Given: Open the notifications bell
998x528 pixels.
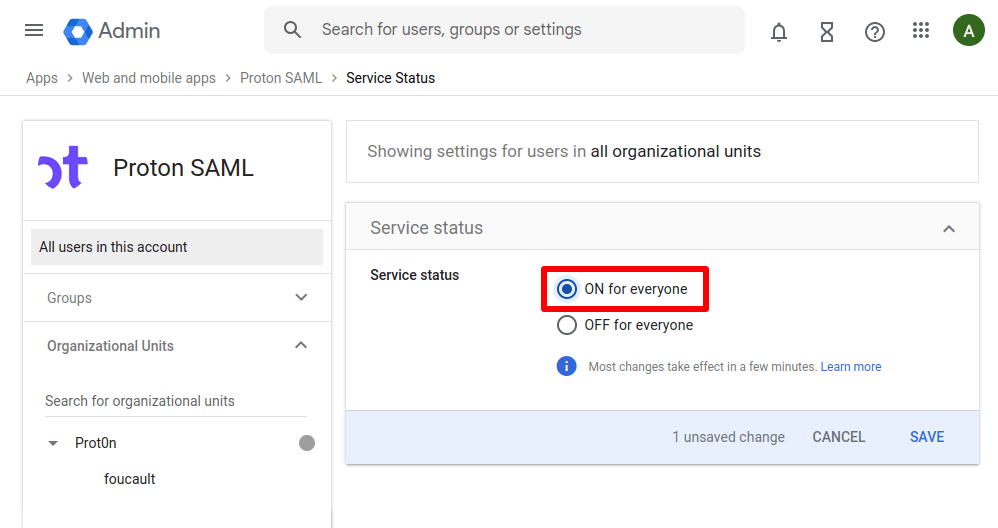Looking at the screenshot, I should point(778,31).
